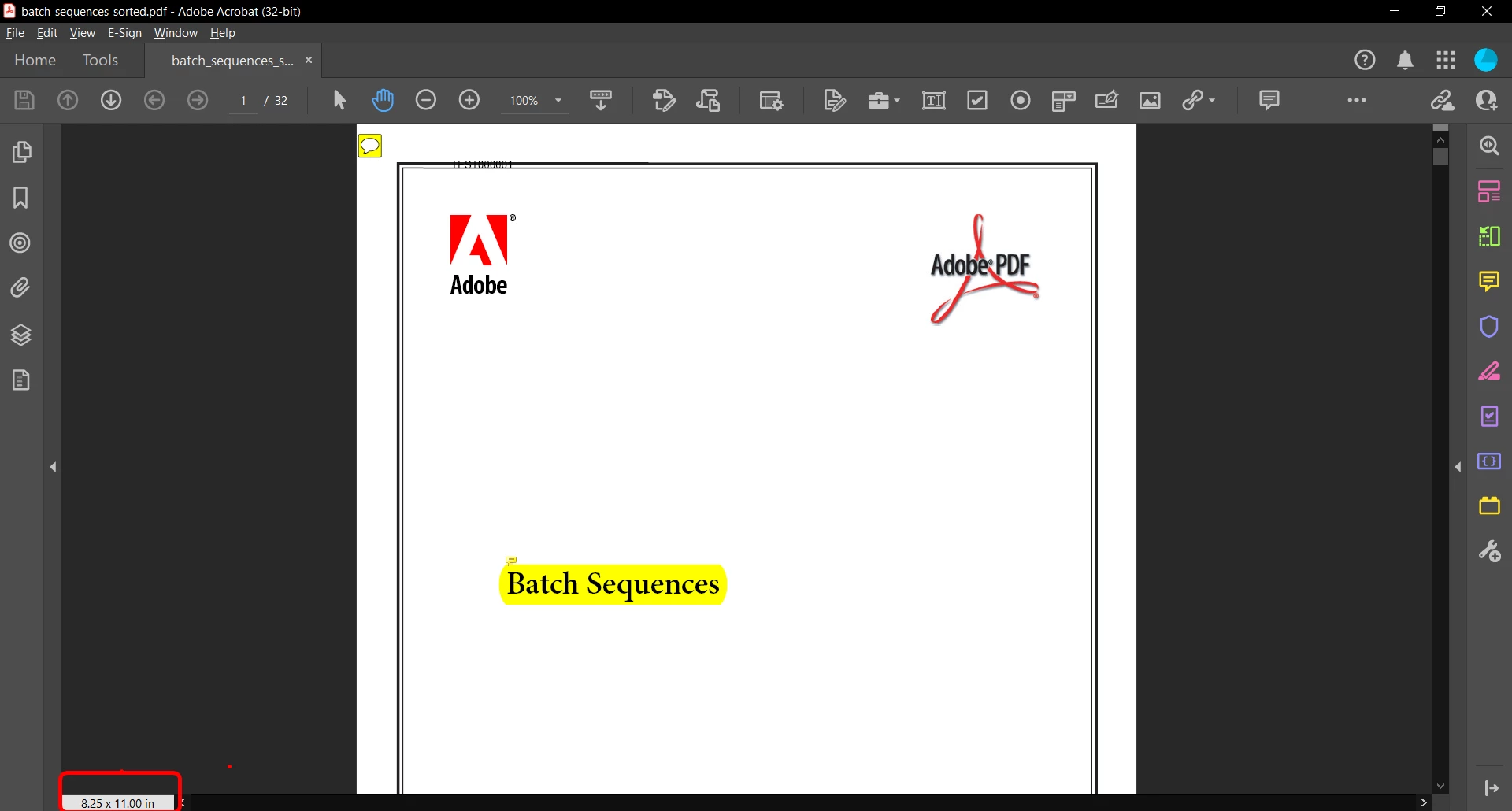Add a list box field tool
The width and height of the screenshot is (1512, 811).
tap(1064, 101)
